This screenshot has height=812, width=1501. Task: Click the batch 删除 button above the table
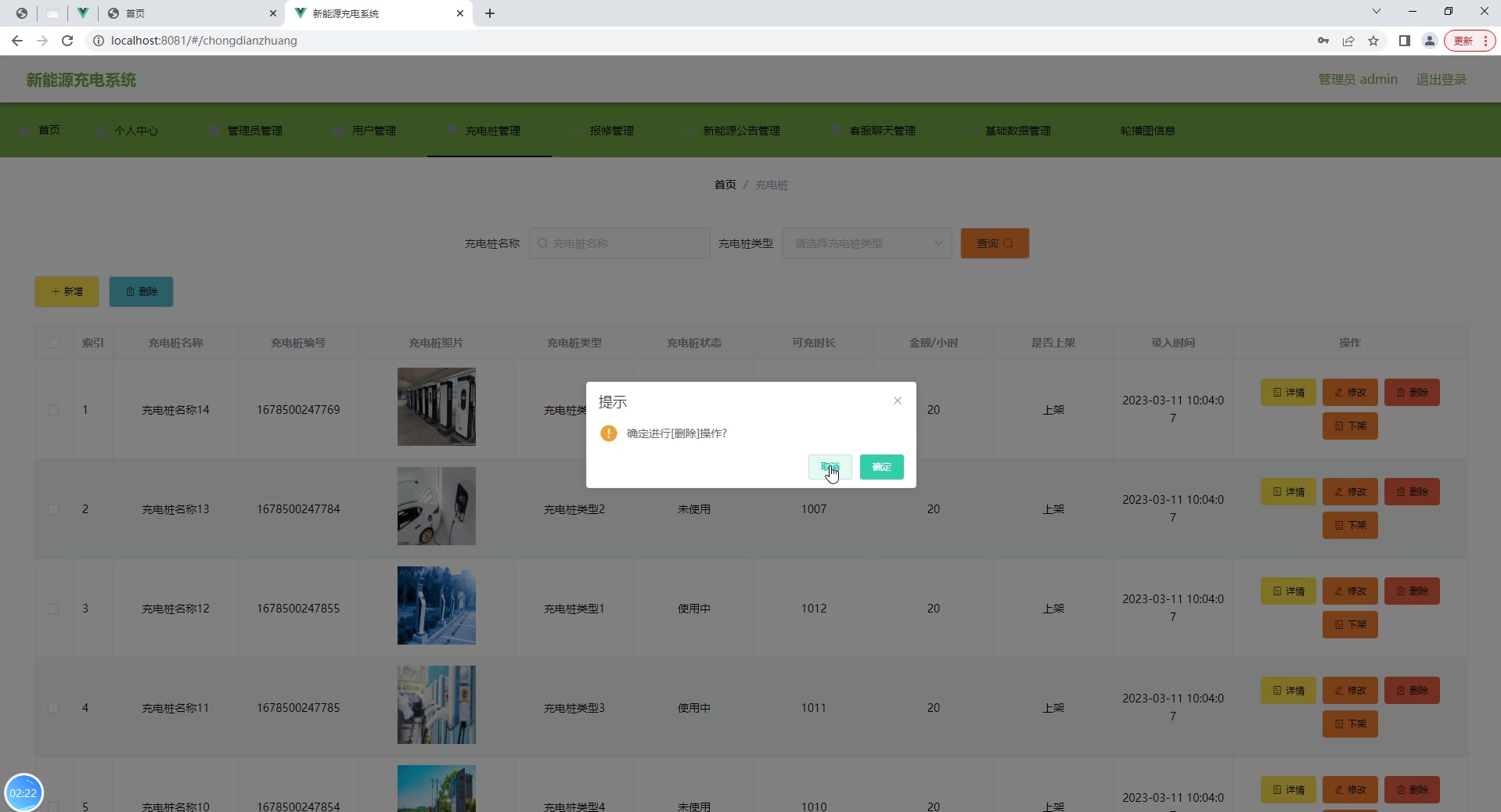point(141,292)
